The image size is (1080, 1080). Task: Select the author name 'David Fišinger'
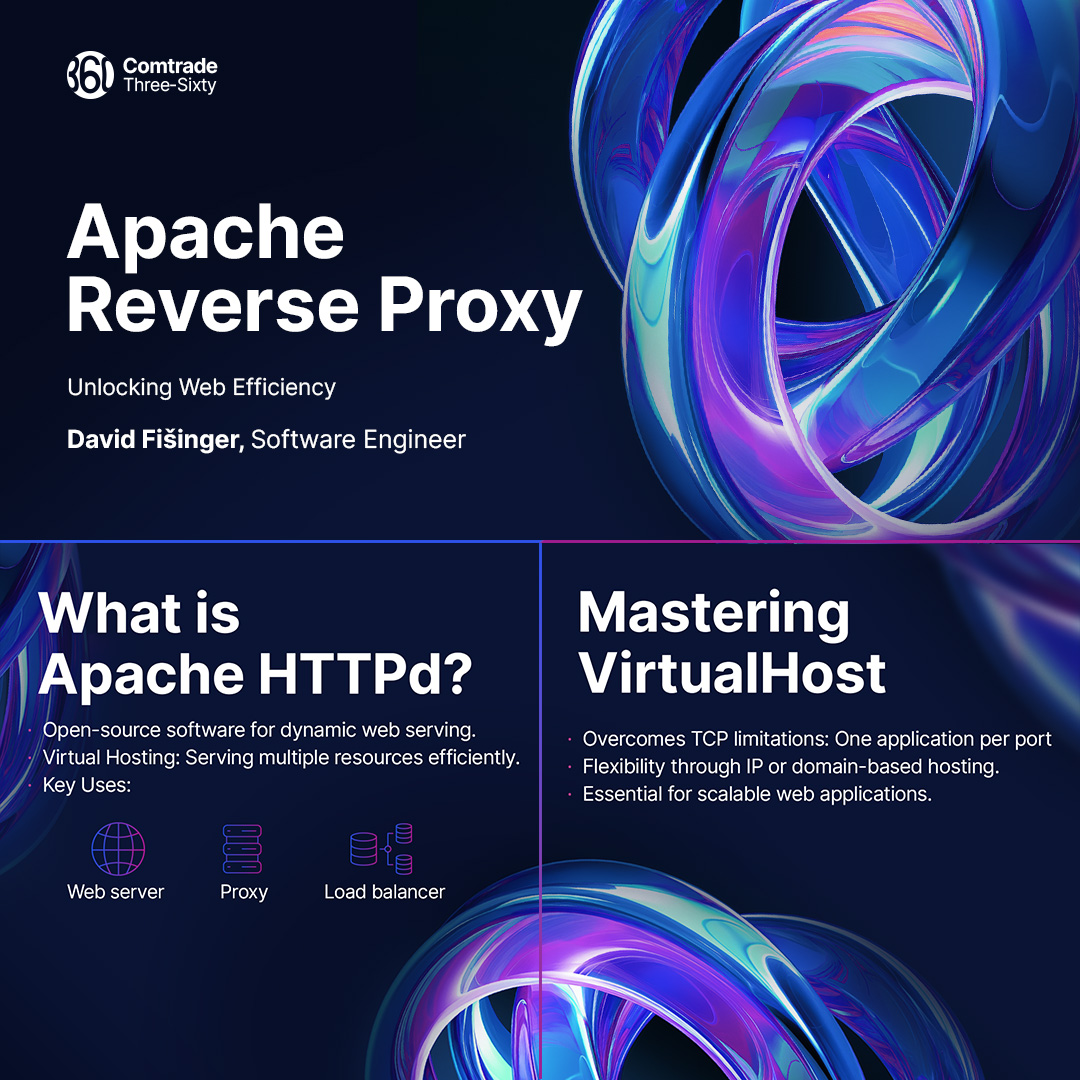click(156, 439)
